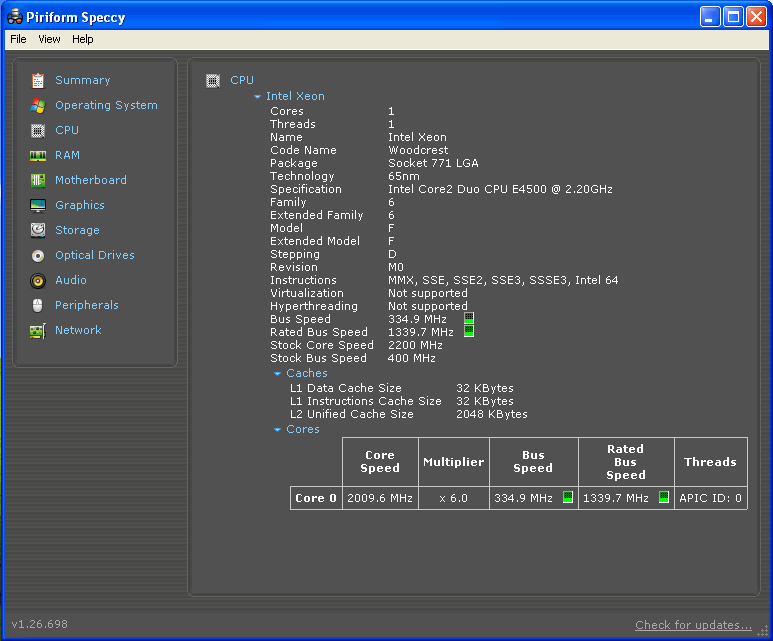Collapse the Intel Xeon tree section

(257, 97)
